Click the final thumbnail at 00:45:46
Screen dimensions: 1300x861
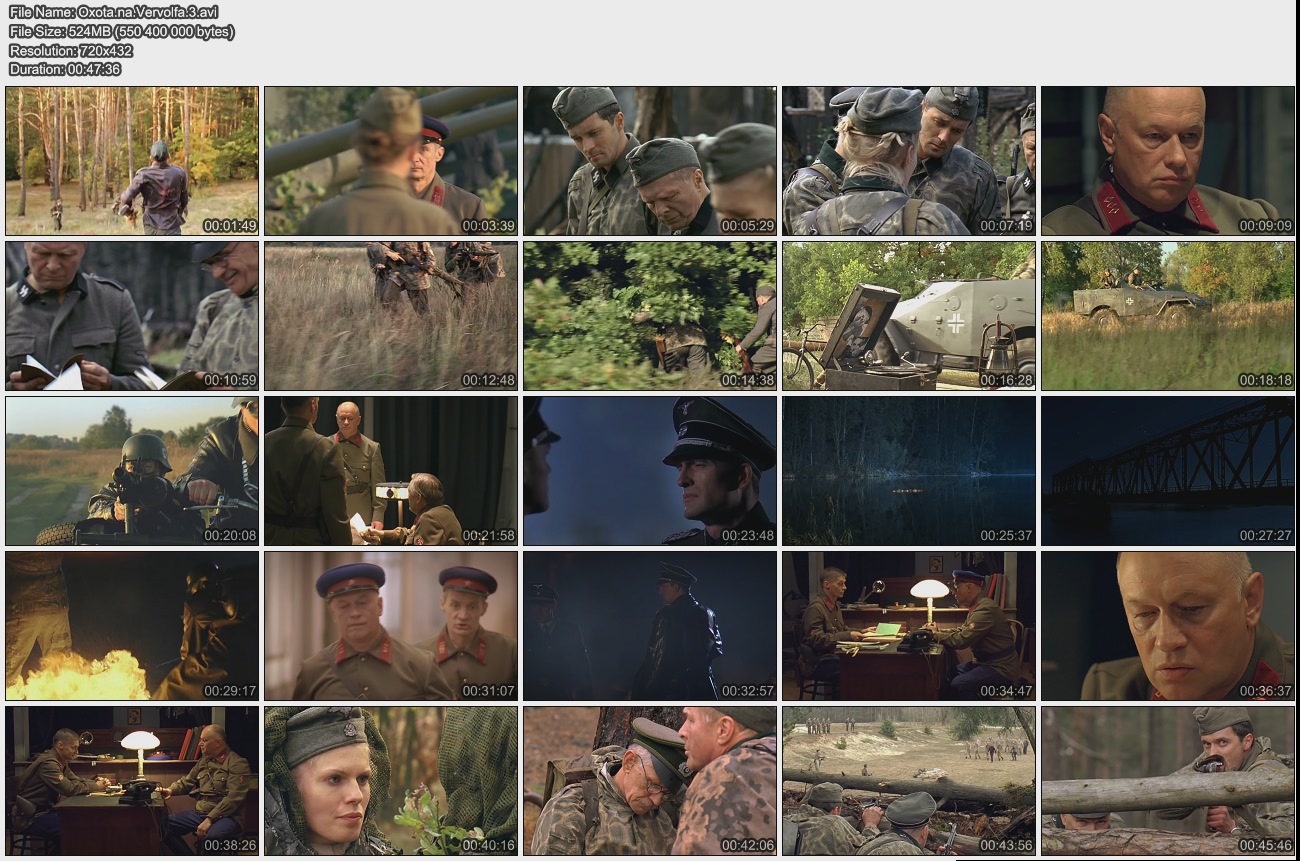pyautogui.click(x=1167, y=781)
